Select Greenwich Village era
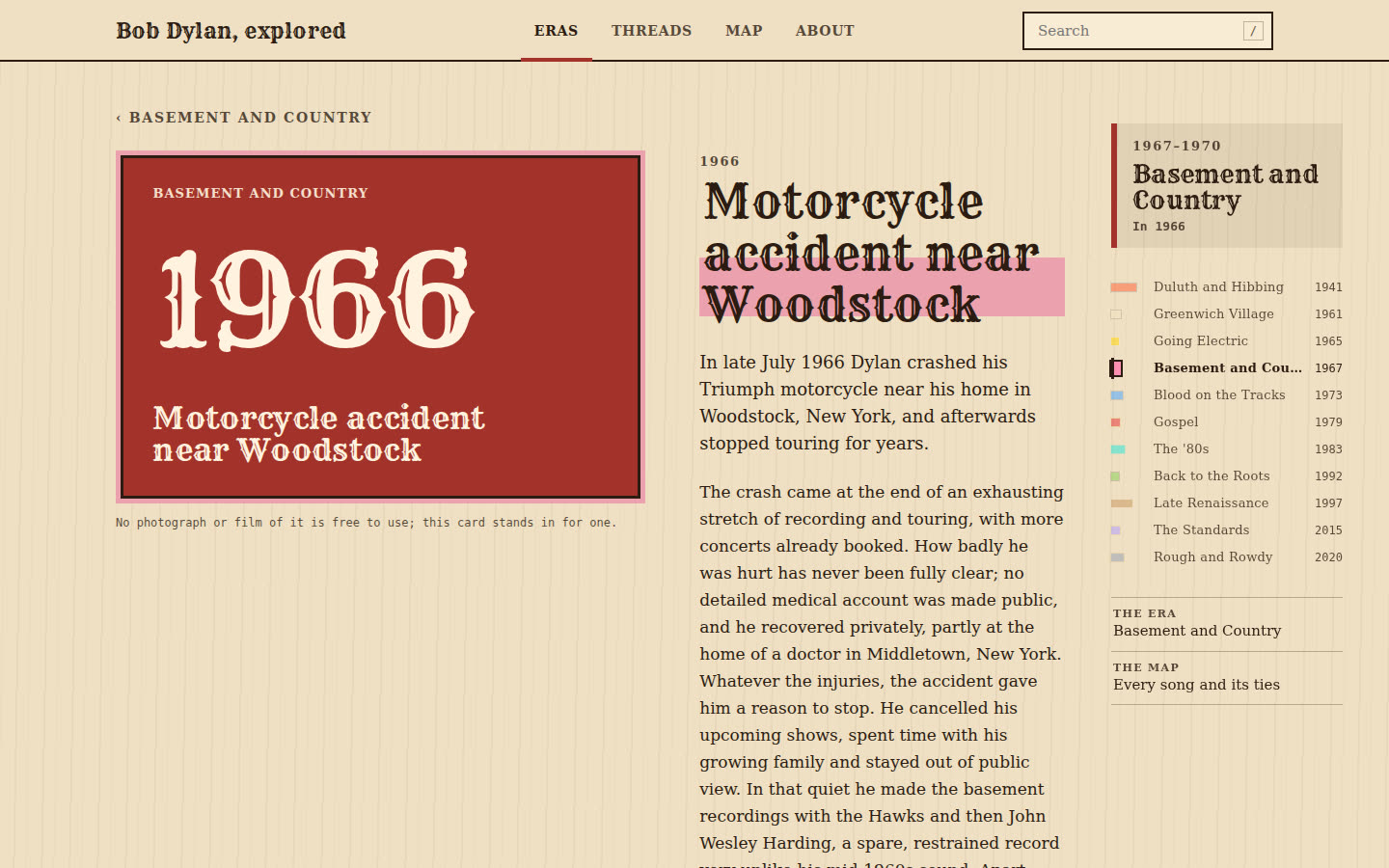This screenshot has height=868, width=1389. (1227, 314)
